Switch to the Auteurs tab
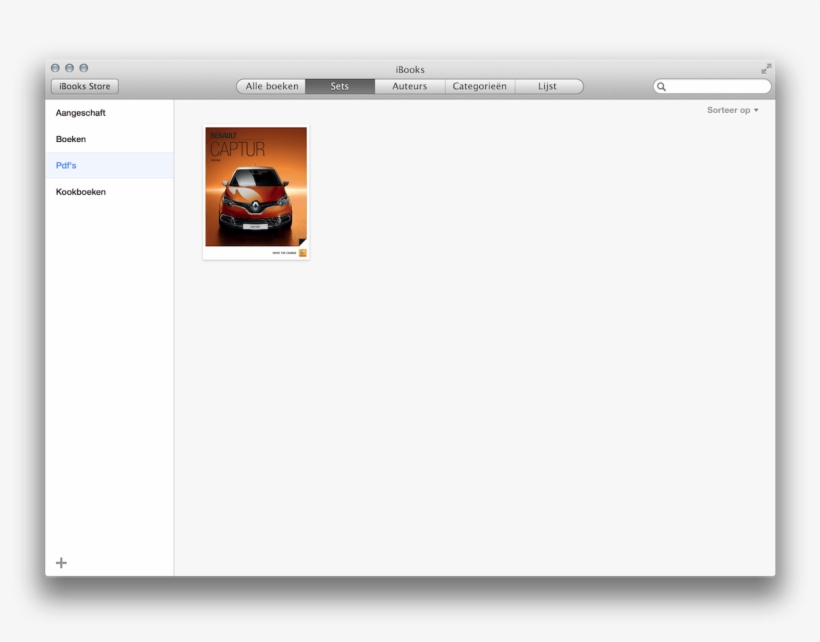This screenshot has width=820, height=642. click(409, 86)
